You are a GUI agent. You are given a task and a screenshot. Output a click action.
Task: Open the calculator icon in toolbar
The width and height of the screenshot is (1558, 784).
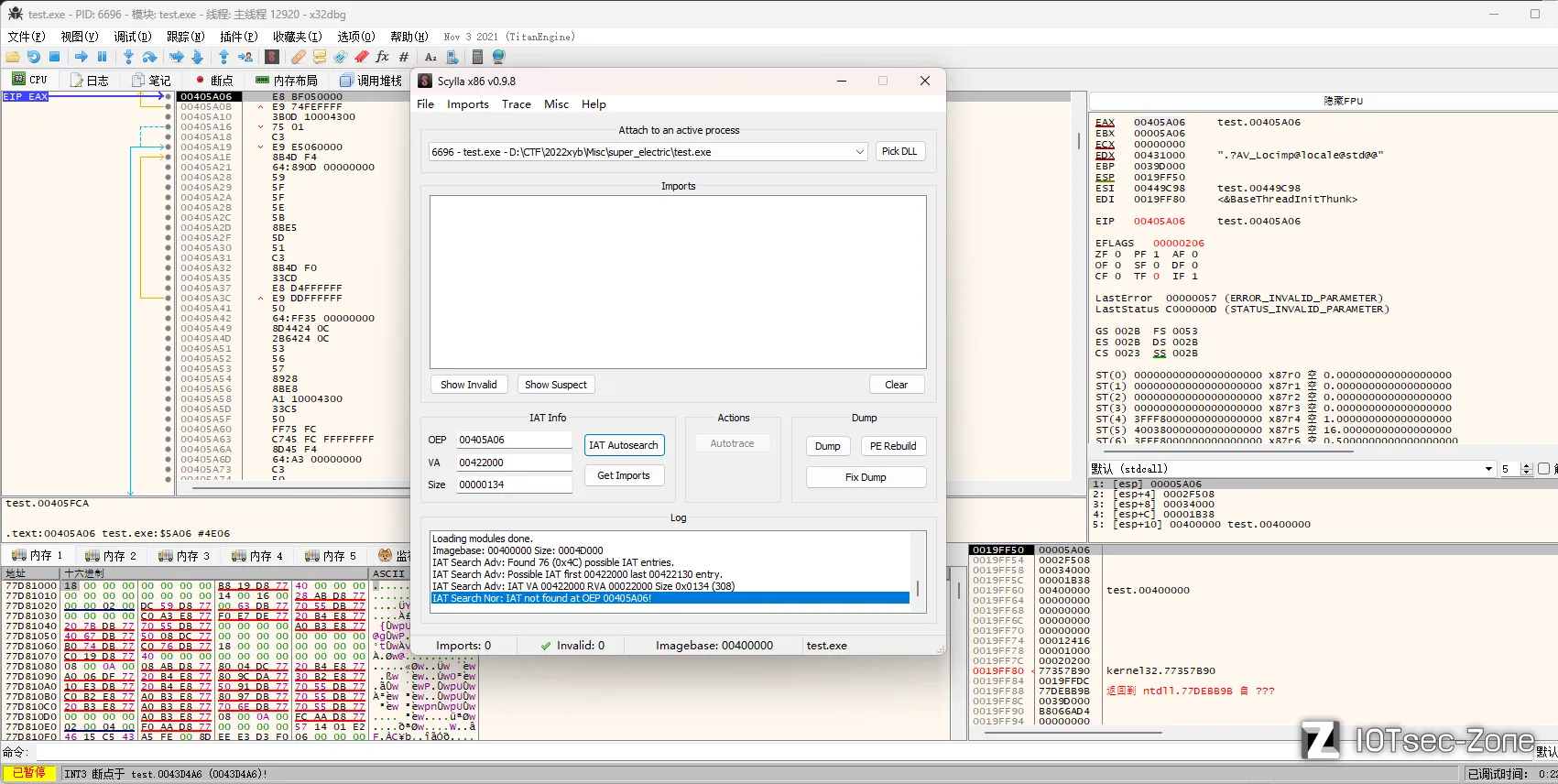coord(477,57)
